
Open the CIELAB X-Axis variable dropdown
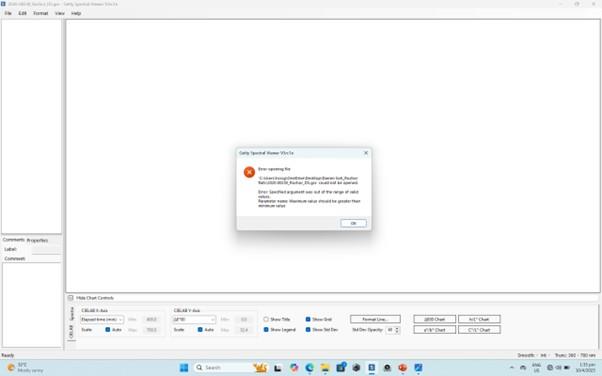(x=102, y=319)
